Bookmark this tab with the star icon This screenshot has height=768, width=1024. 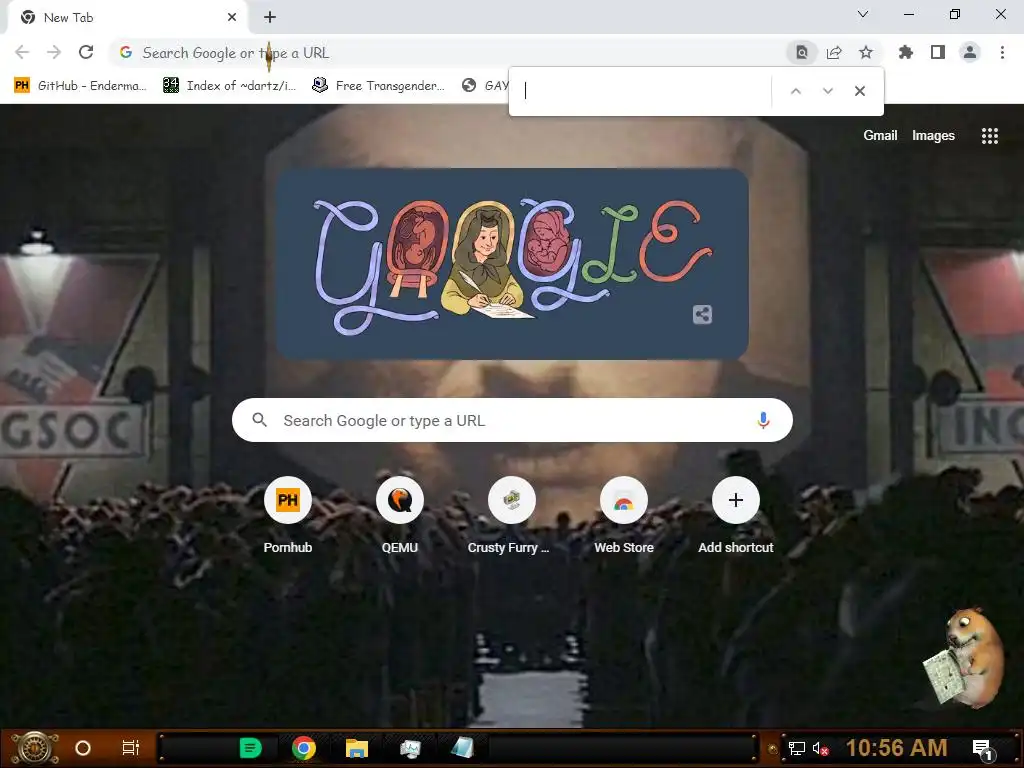tap(866, 52)
